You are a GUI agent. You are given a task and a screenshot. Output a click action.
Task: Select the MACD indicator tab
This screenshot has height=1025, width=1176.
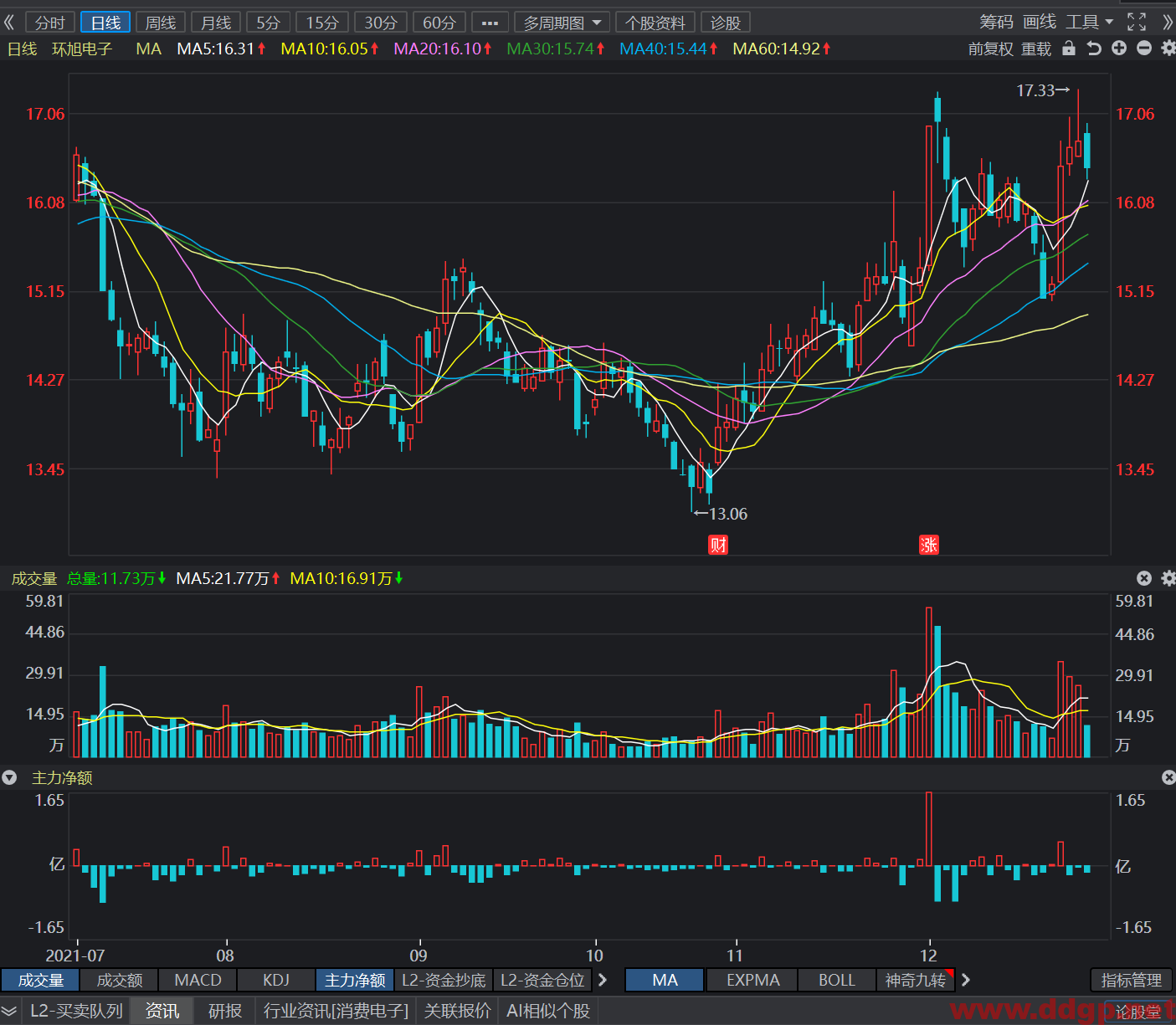(198, 980)
